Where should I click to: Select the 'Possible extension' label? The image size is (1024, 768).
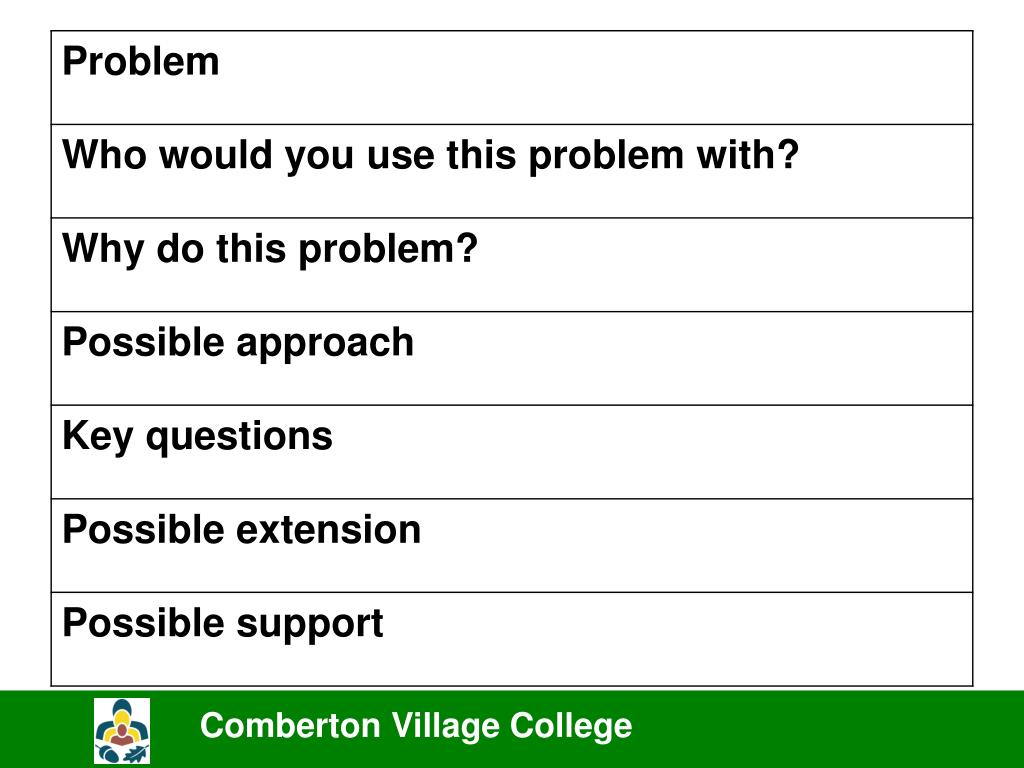(x=241, y=530)
